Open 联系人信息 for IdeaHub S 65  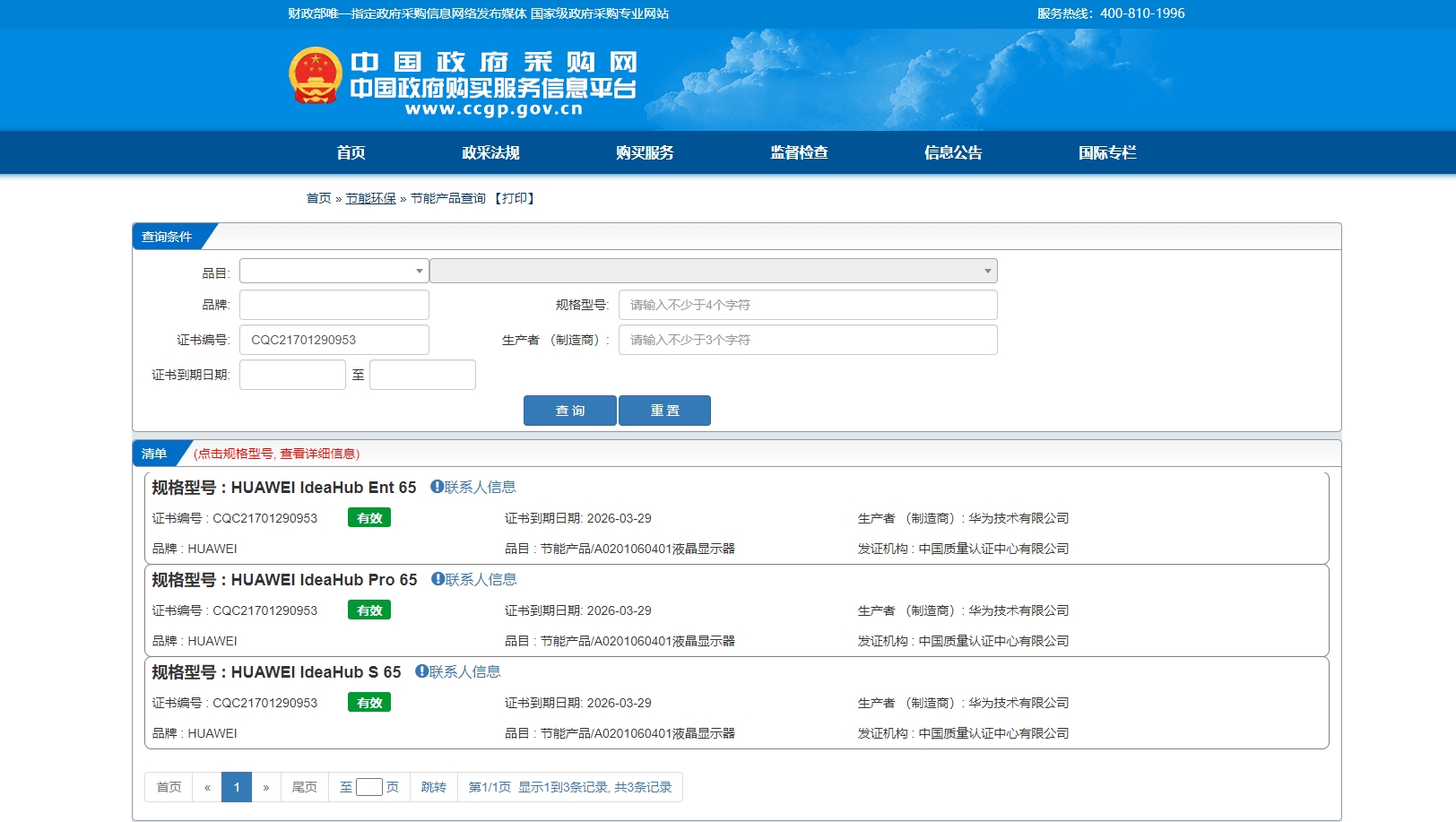click(x=464, y=671)
